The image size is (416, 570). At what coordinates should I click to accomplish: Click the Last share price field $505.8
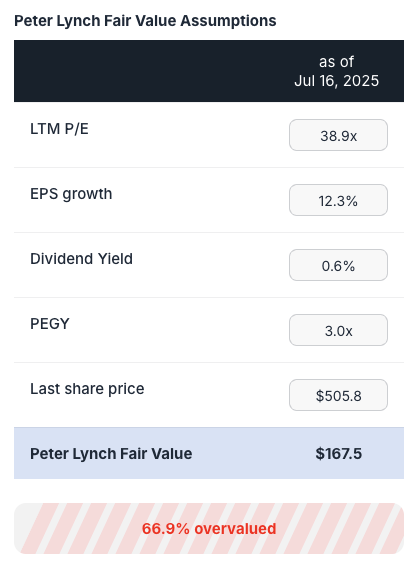pyautogui.click(x=338, y=396)
